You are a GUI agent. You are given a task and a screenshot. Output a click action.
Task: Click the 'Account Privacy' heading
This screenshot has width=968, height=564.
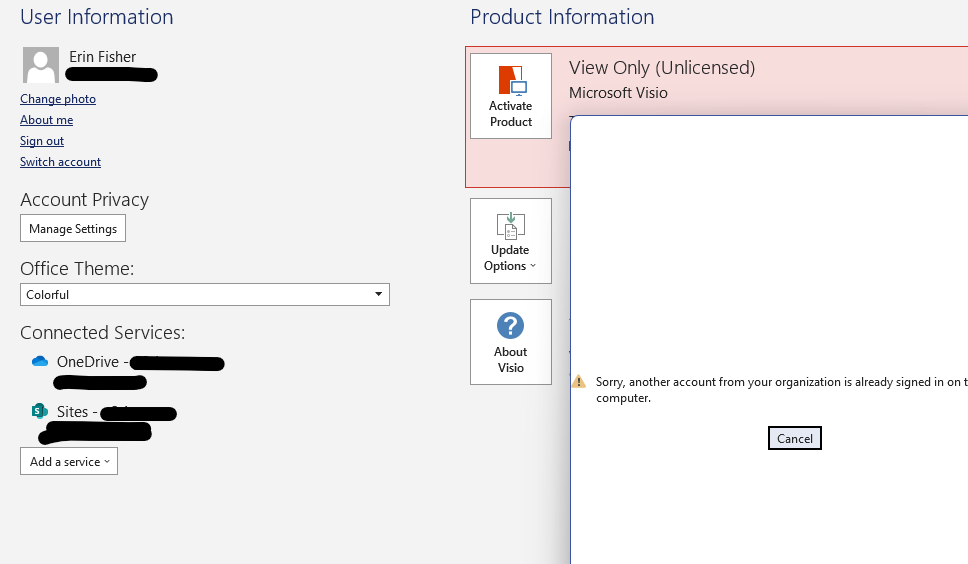[85, 200]
